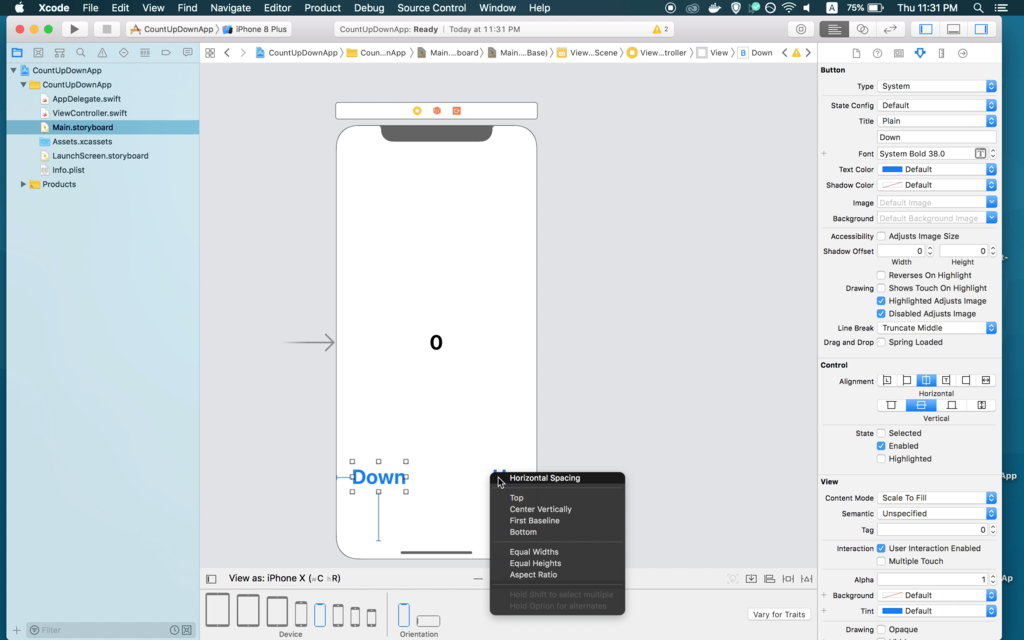Open Add New Constraints menu

coord(788,579)
